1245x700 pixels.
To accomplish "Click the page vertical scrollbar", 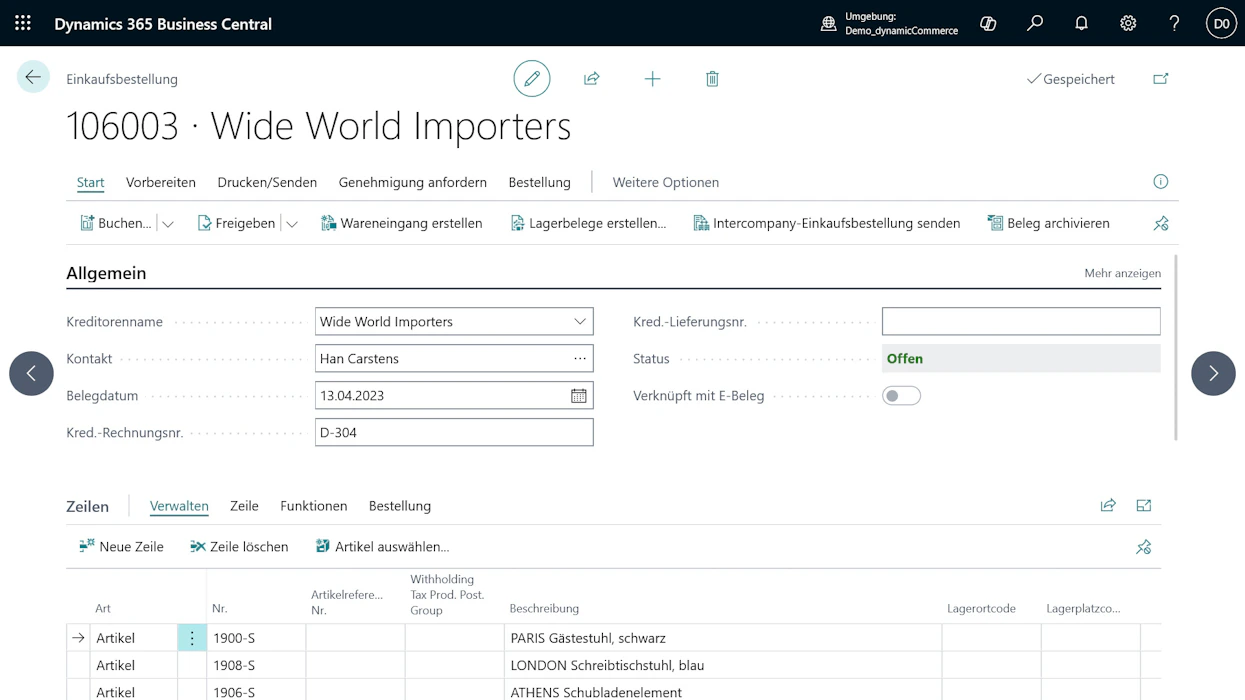I will pyautogui.click(x=1175, y=348).
